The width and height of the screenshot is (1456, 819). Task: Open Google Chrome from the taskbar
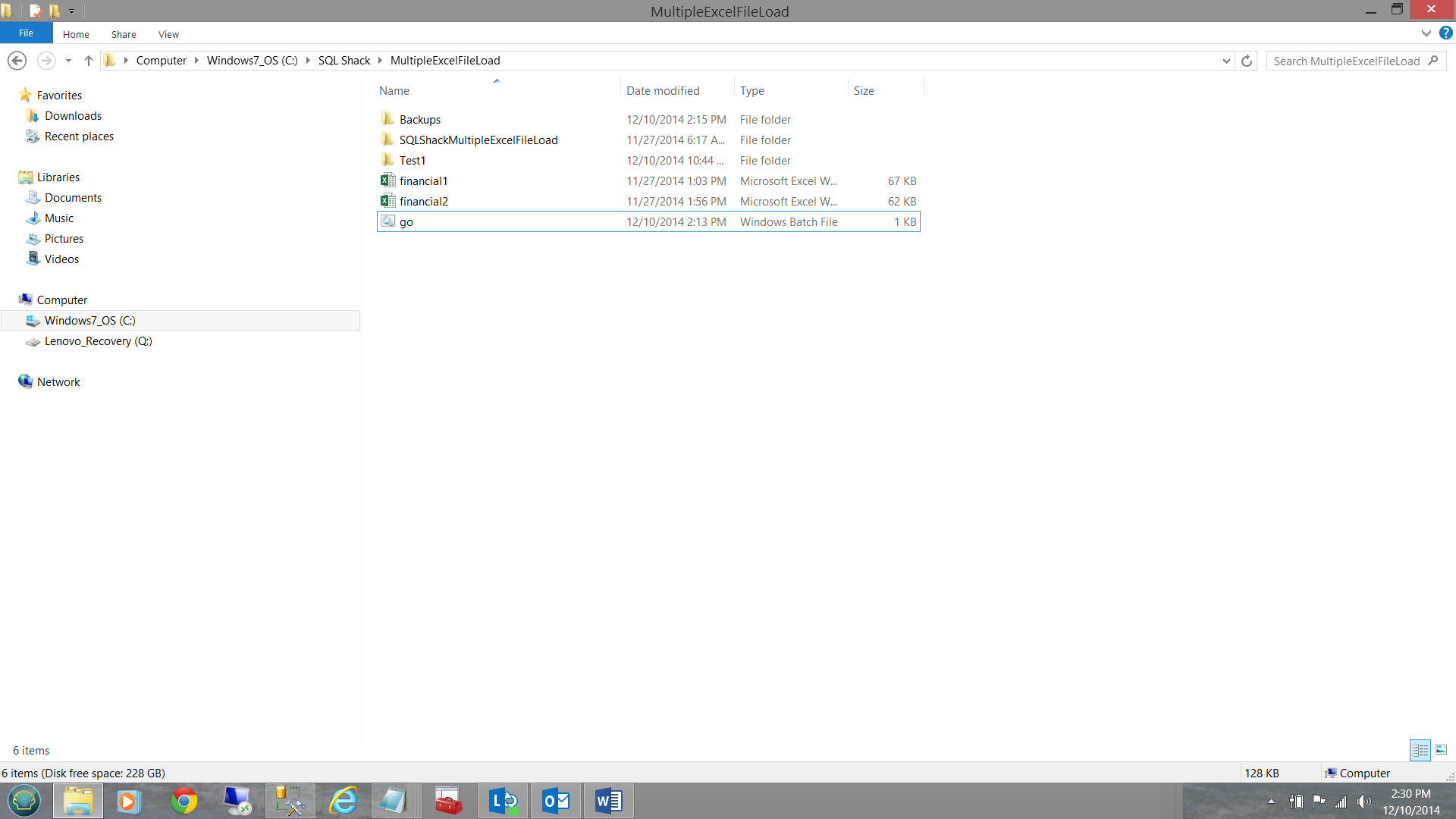[x=184, y=801]
